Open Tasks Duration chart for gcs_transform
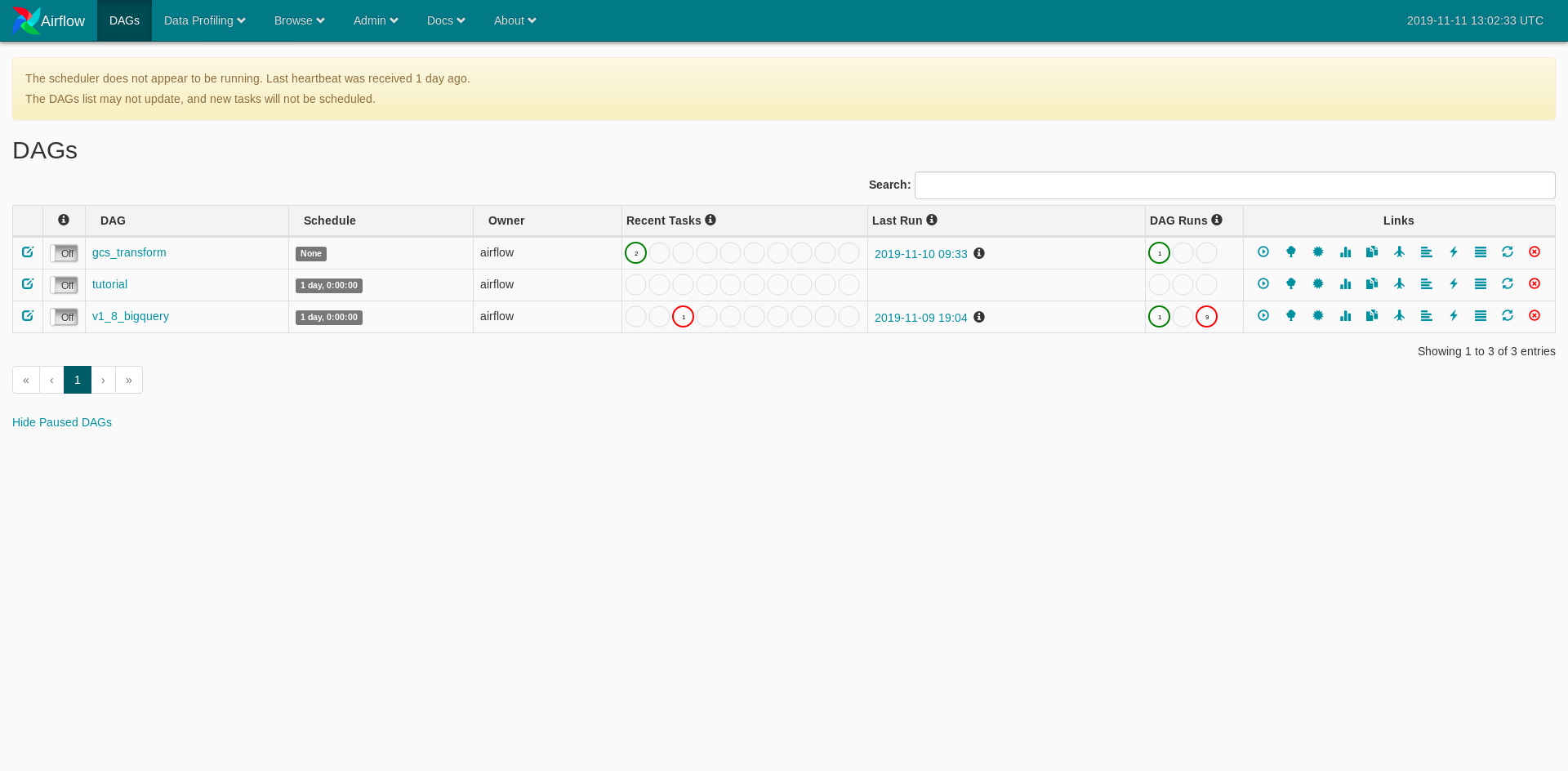Screen dimensions: 1568x771 click(1345, 252)
